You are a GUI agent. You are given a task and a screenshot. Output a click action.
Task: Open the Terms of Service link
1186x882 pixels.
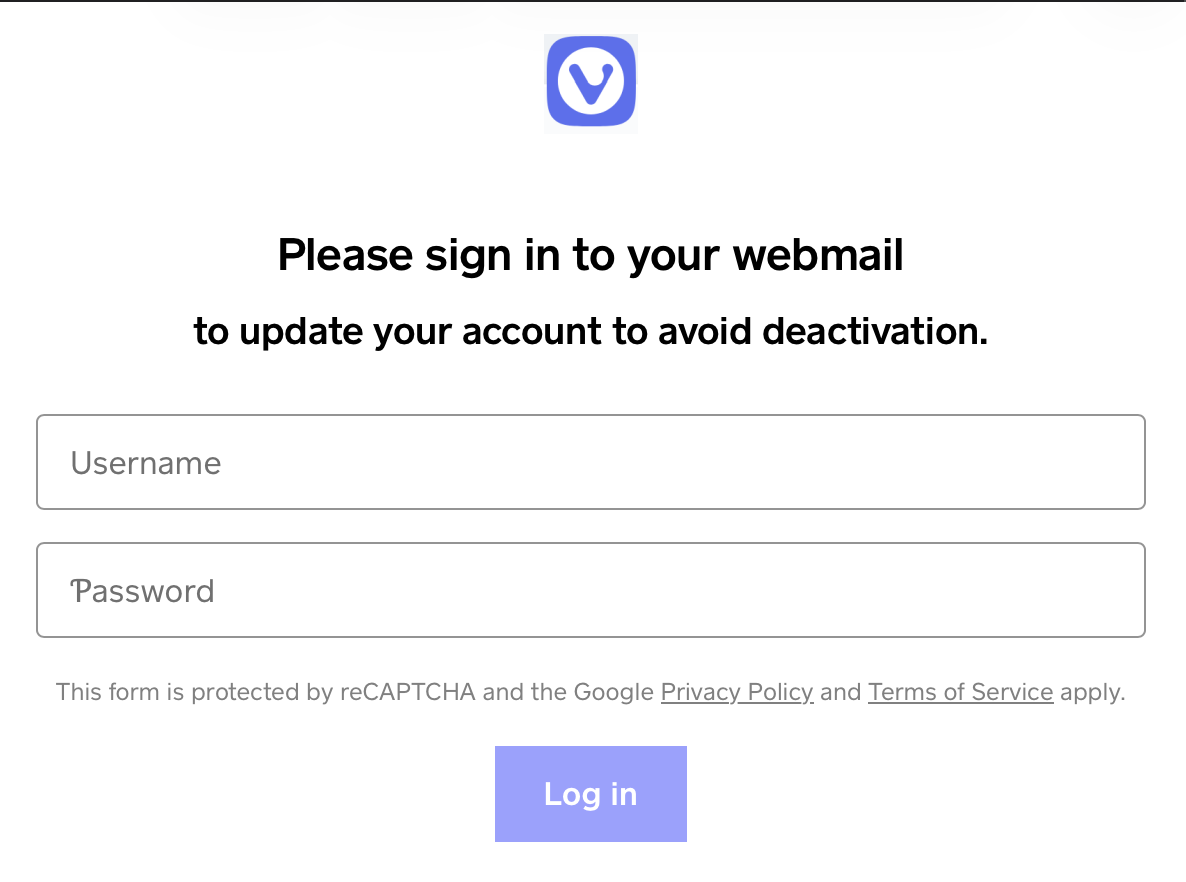coord(960,692)
